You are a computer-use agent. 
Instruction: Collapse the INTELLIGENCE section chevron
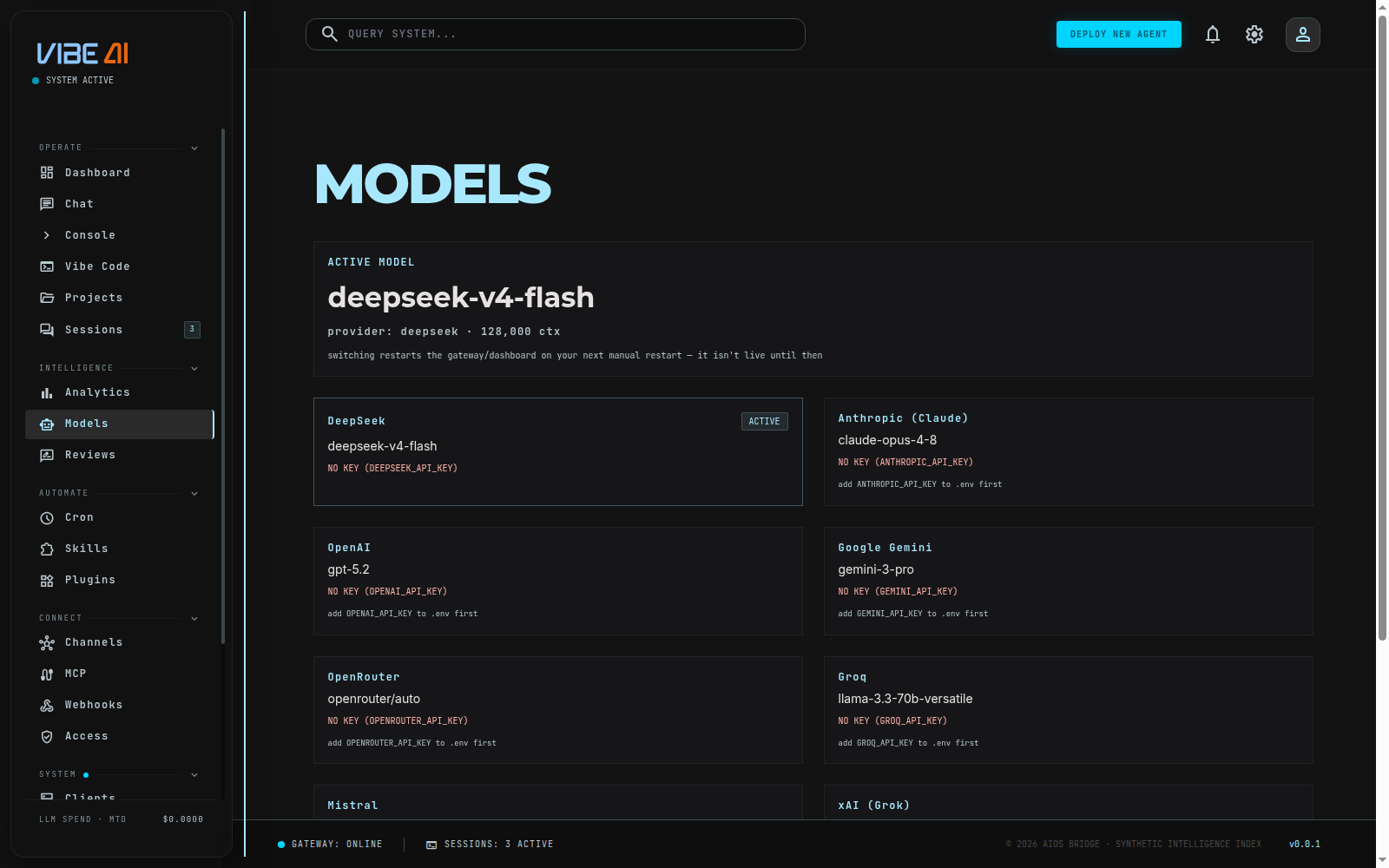coord(194,368)
